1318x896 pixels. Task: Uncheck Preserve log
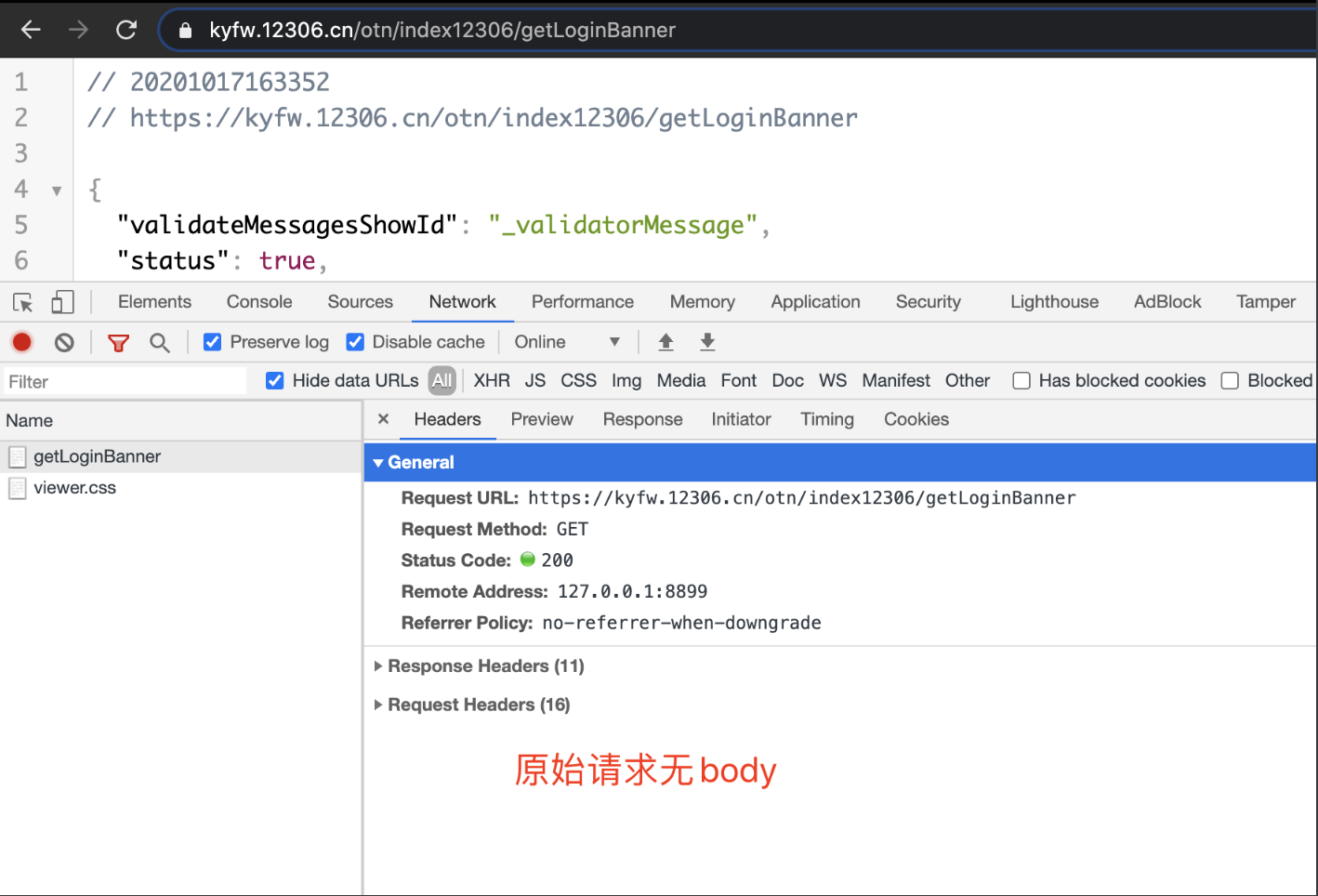[212, 342]
